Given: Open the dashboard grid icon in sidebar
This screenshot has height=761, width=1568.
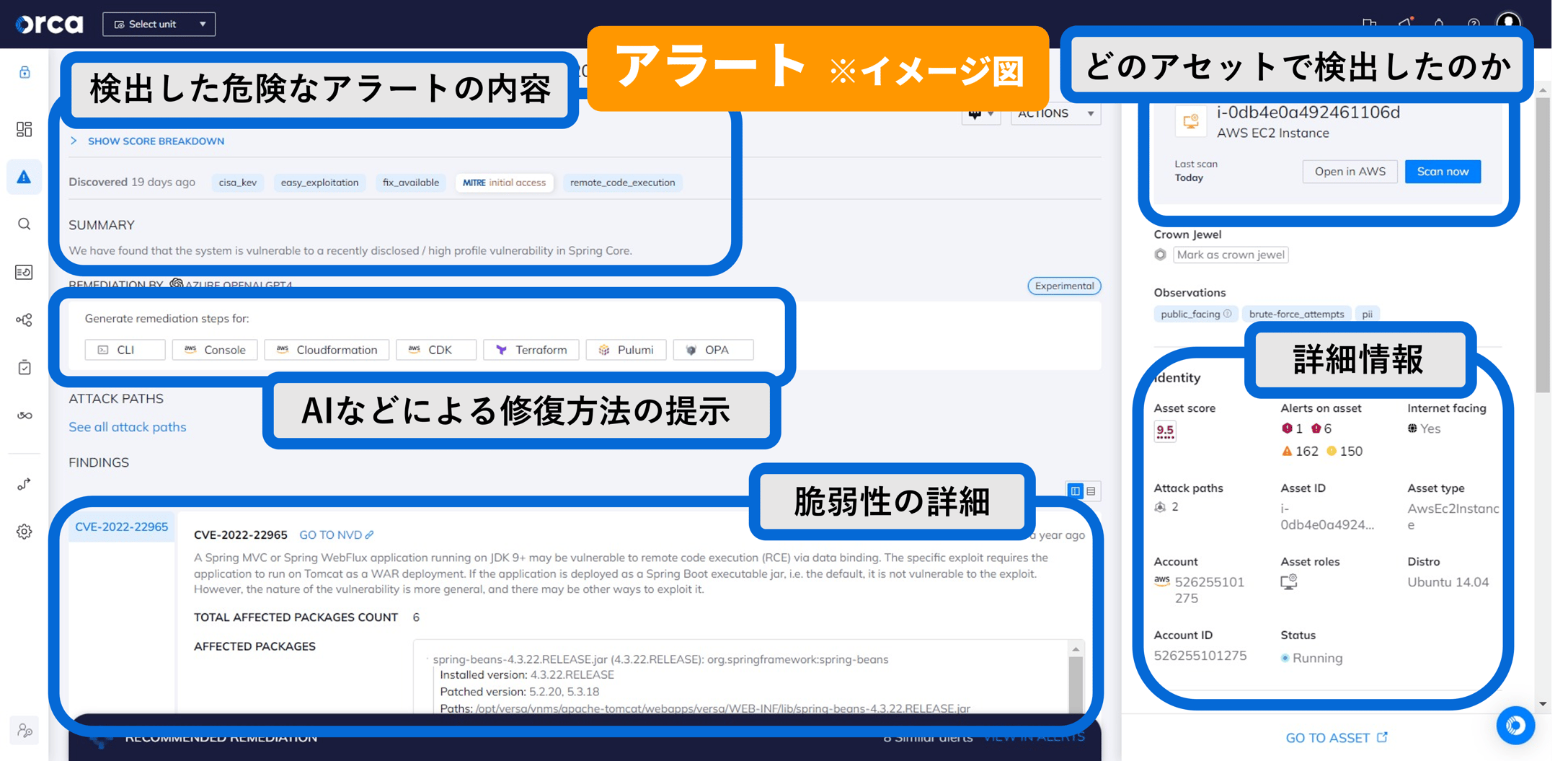Looking at the screenshot, I should point(24,130).
